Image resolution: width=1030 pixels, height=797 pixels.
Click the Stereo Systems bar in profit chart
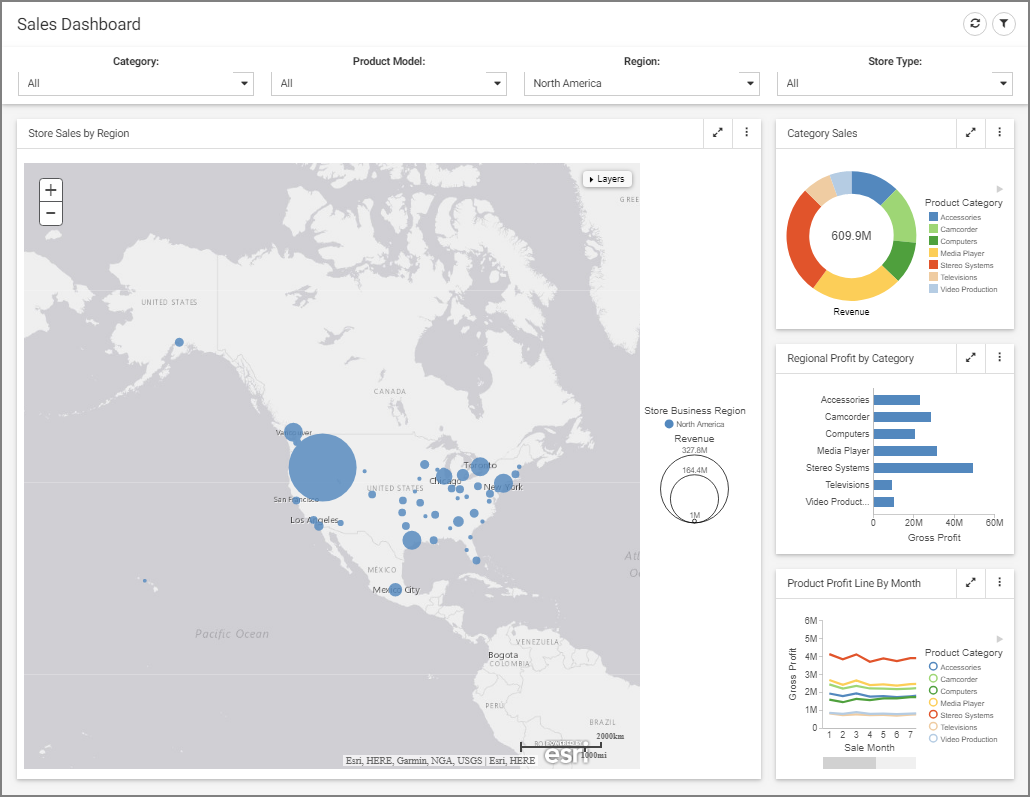click(x=922, y=468)
